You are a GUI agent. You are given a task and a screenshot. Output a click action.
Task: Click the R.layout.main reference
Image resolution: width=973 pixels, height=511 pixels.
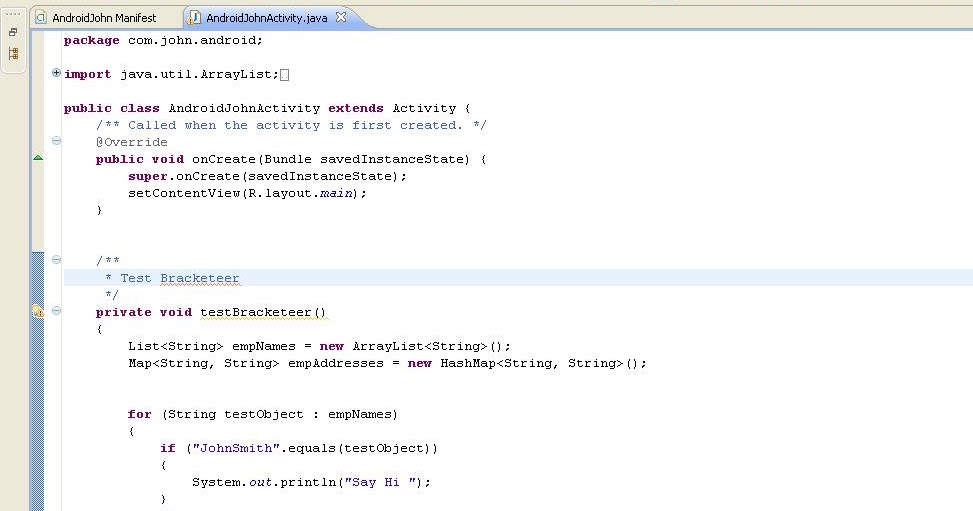point(300,193)
